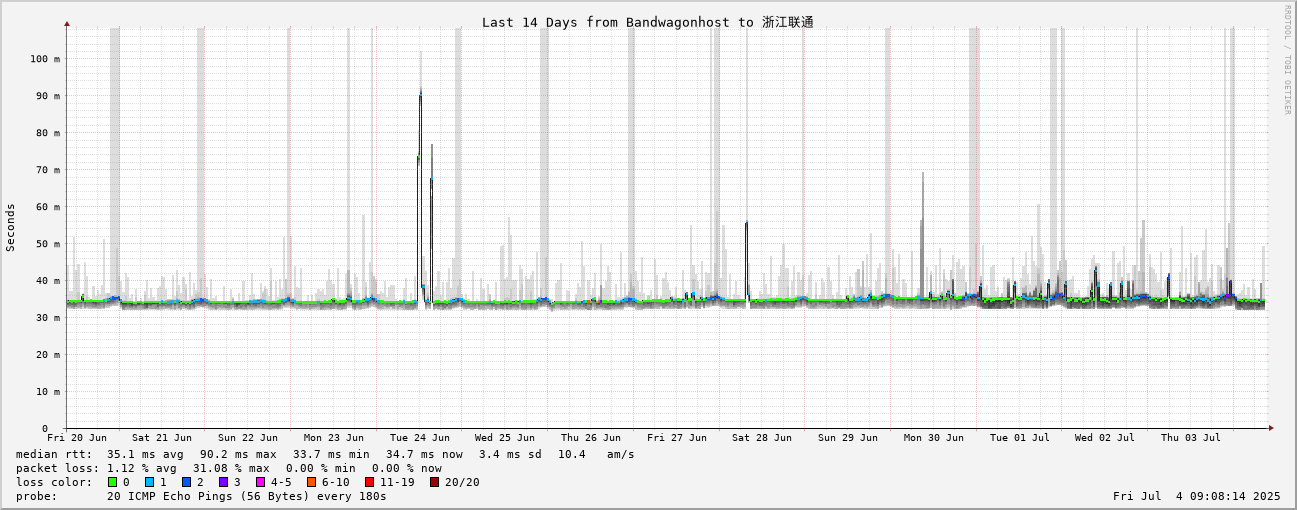Click the 'Tue 24 Jun' date label
This screenshot has height=510, width=1297.
pos(420,438)
